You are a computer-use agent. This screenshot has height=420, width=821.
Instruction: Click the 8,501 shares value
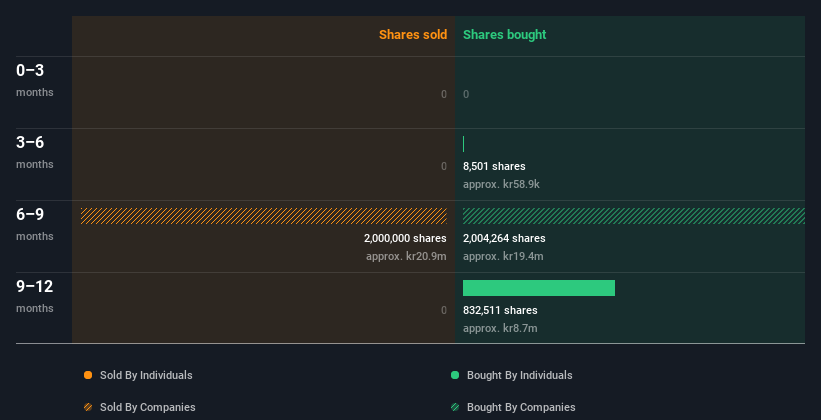coord(494,166)
